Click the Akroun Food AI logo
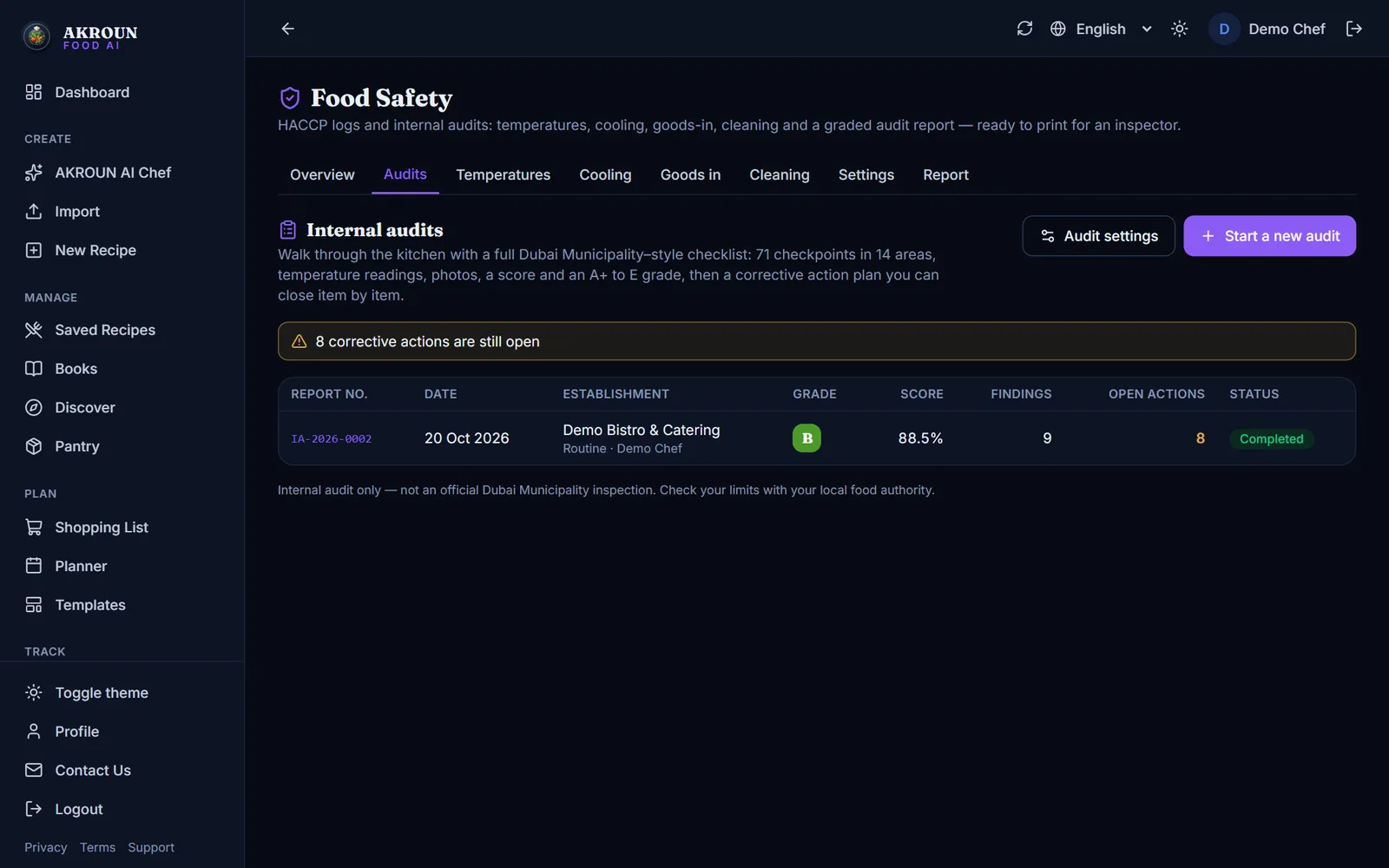The image size is (1389, 868). [80, 36]
